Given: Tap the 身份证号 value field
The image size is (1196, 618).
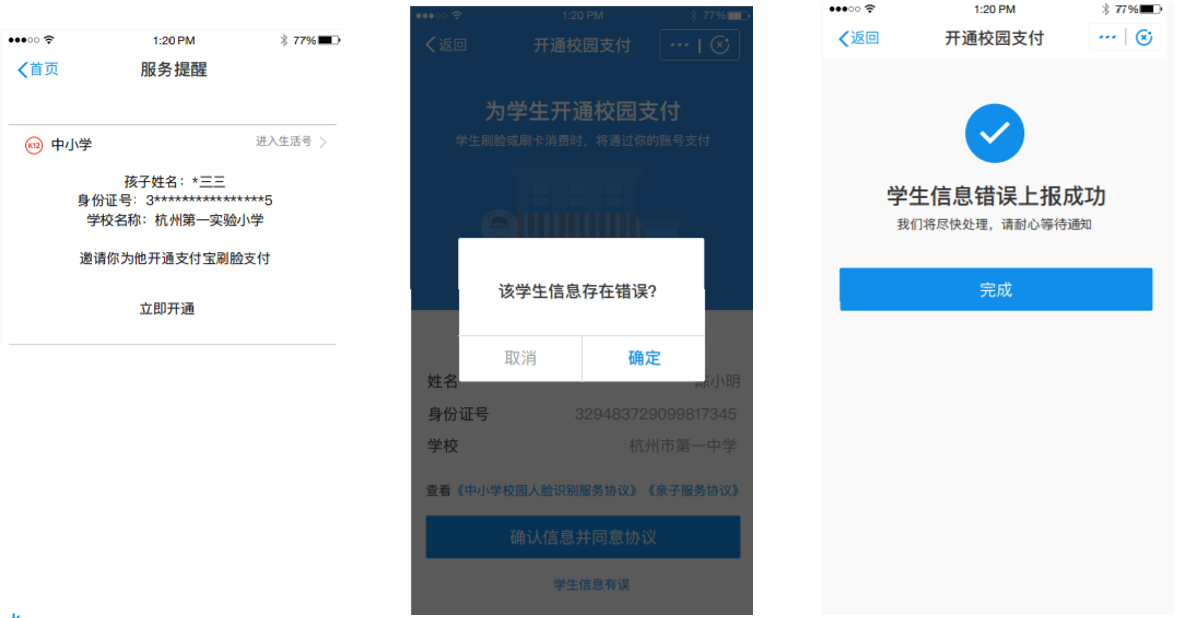Looking at the screenshot, I should click(x=655, y=414).
